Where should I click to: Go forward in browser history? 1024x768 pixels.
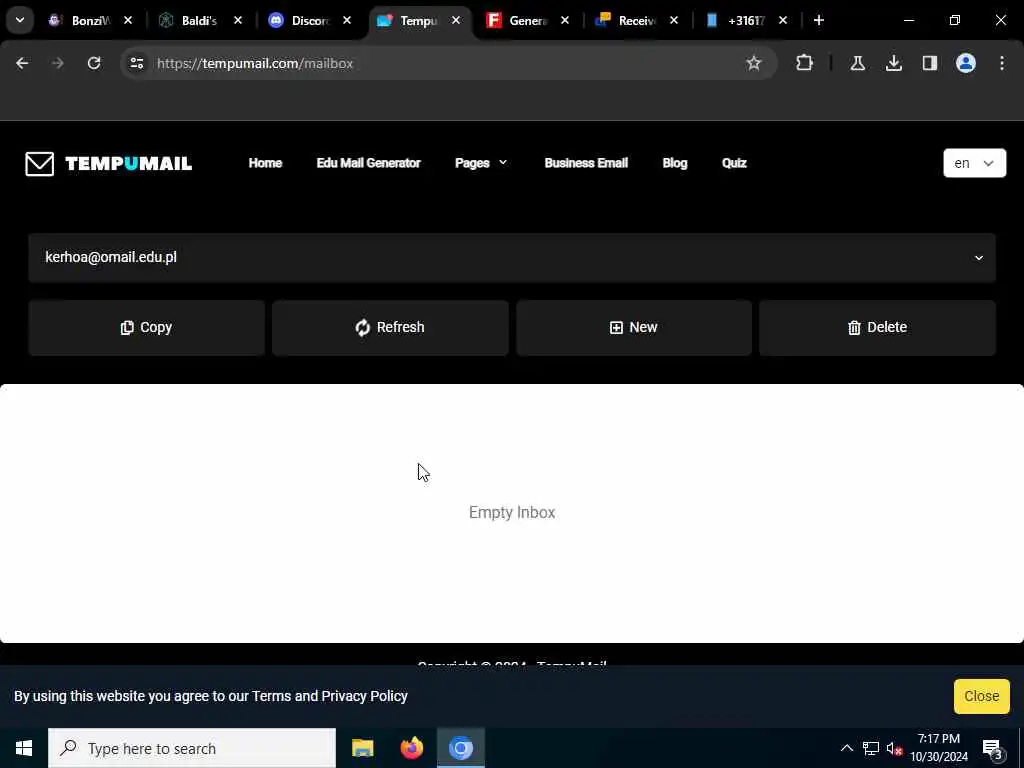(x=58, y=63)
